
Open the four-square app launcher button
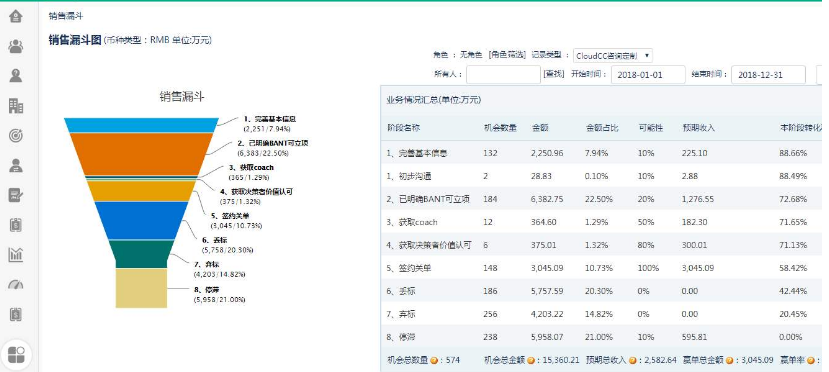point(16,354)
